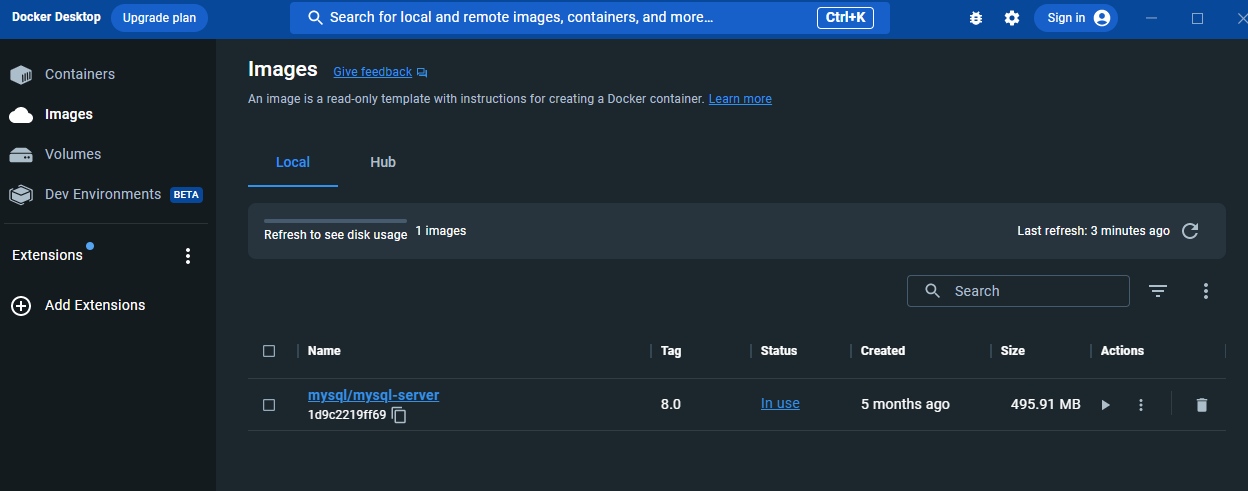This screenshot has width=1248, height=491.
Task: Sort by the Name column
Action: point(324,351)
